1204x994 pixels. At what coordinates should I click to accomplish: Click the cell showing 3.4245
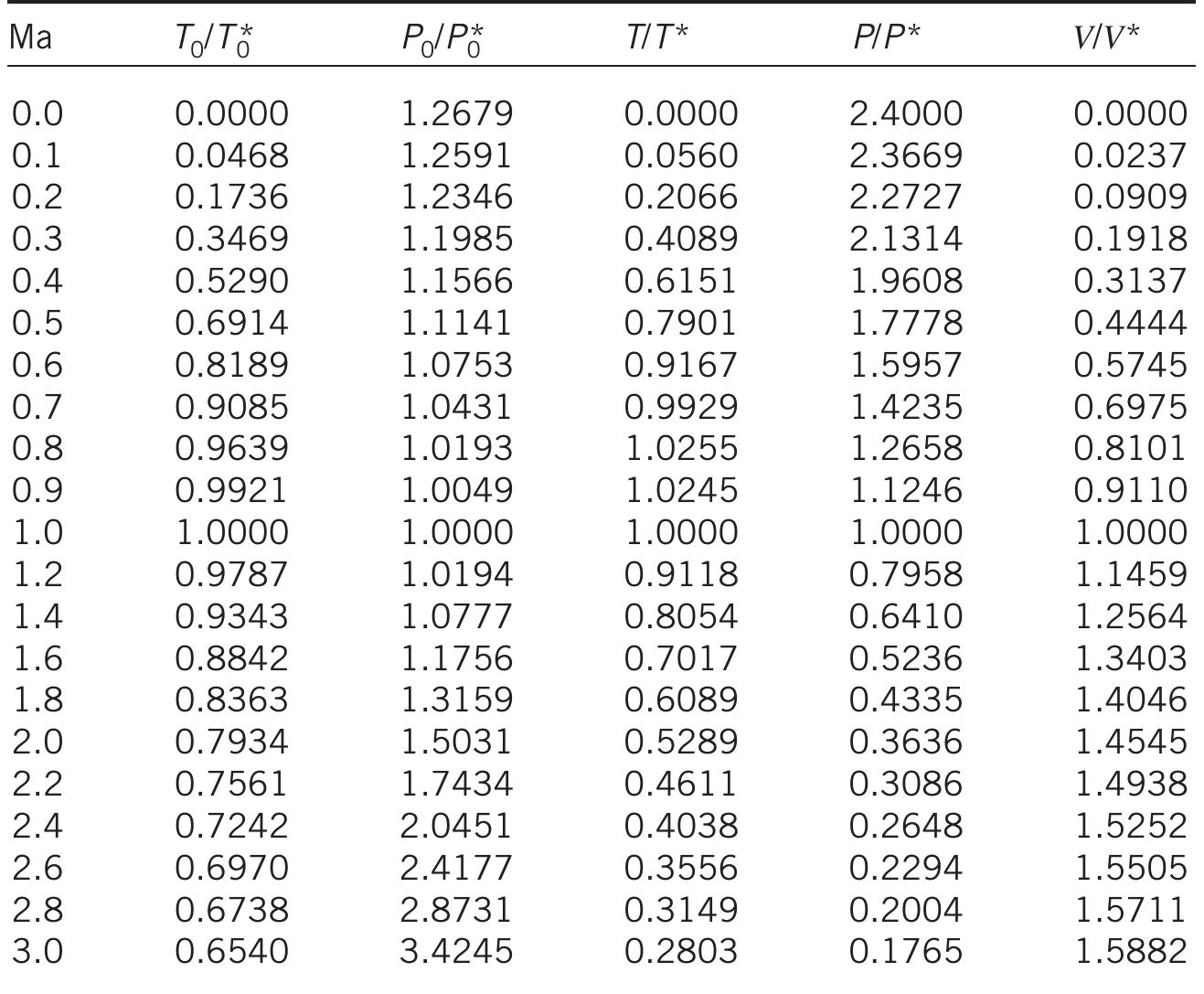pyautogui.click(x=457, y=951)
